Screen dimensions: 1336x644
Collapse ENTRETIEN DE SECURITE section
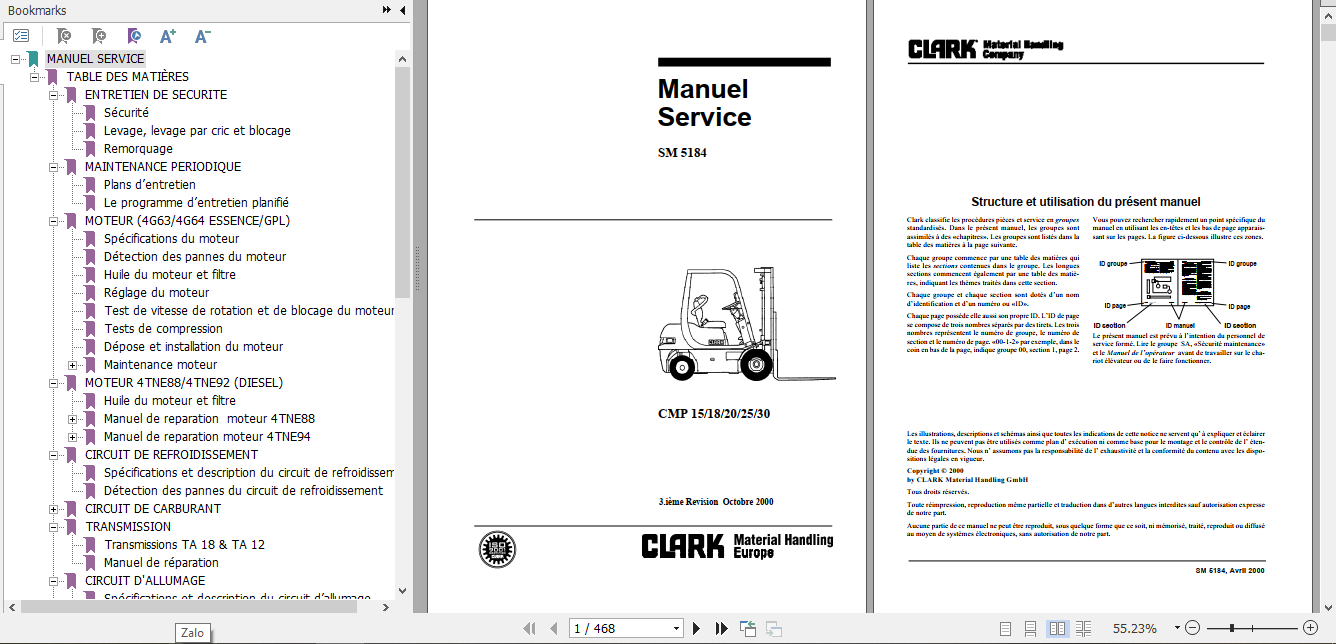point(53,95)
